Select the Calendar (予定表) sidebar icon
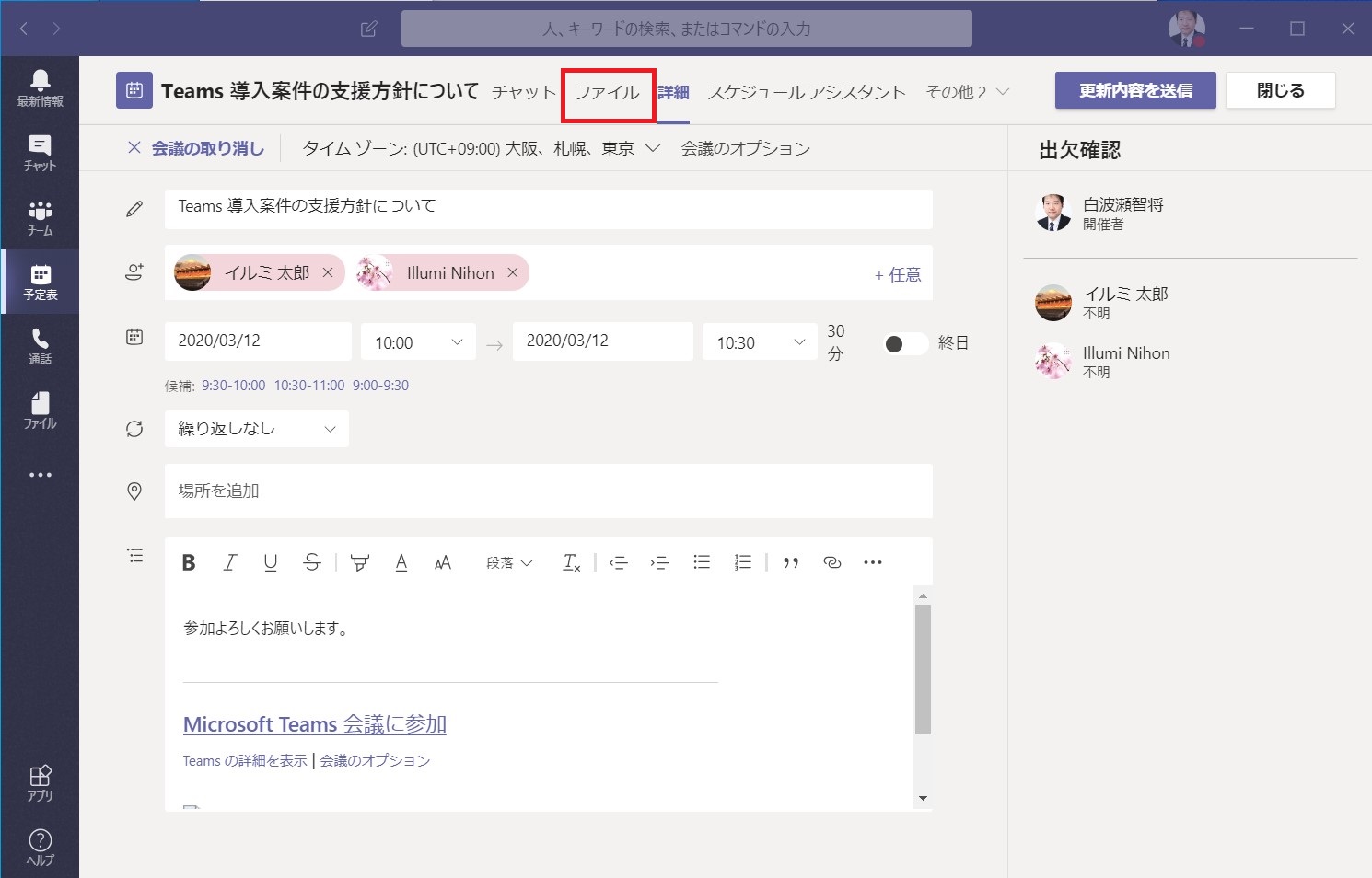This screenshot has height=878, width=1372. coord(40,282)
